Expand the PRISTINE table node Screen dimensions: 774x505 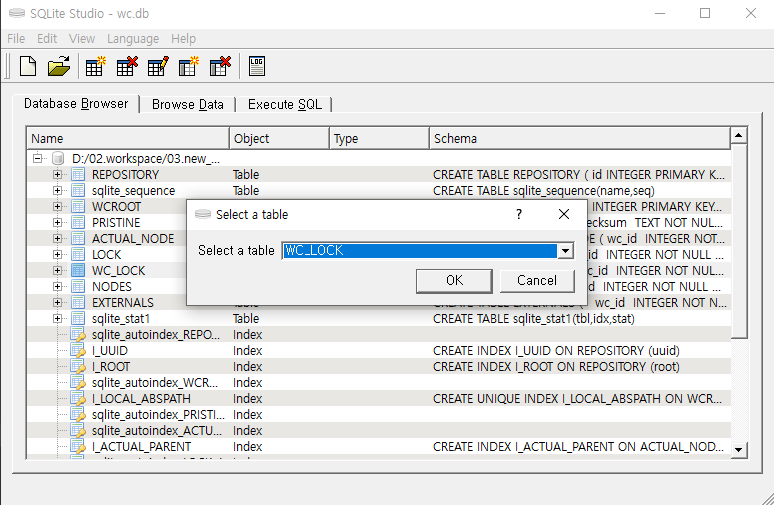57,223
